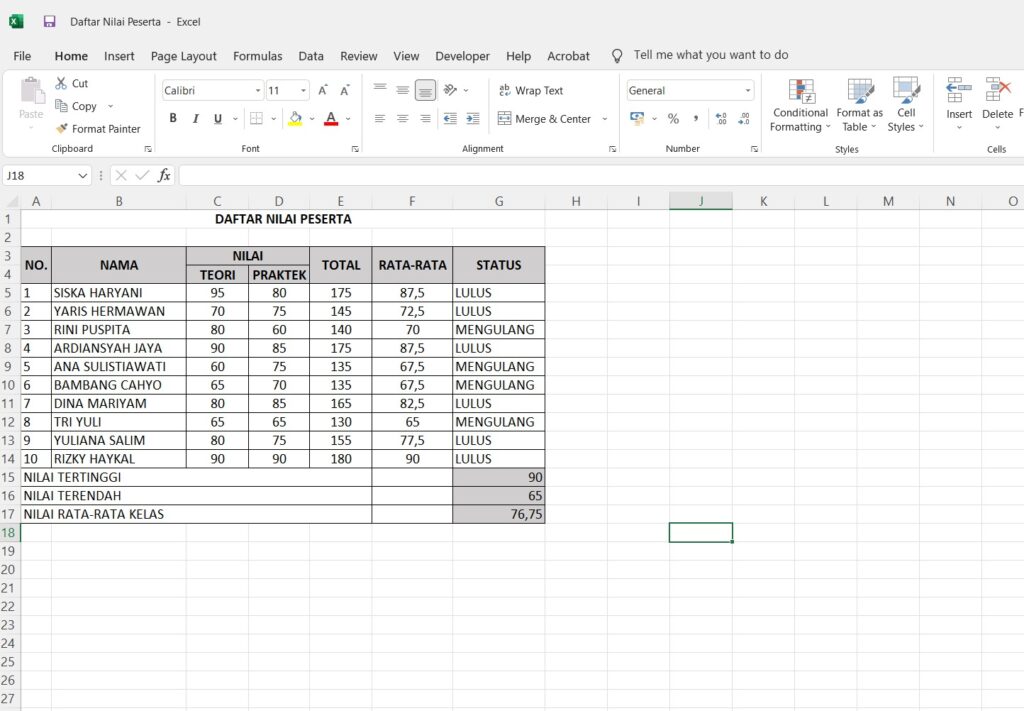Screen dimensions: 1024x711
Task: Open the Formulas ribbon tab
Action: click(257, 56)
